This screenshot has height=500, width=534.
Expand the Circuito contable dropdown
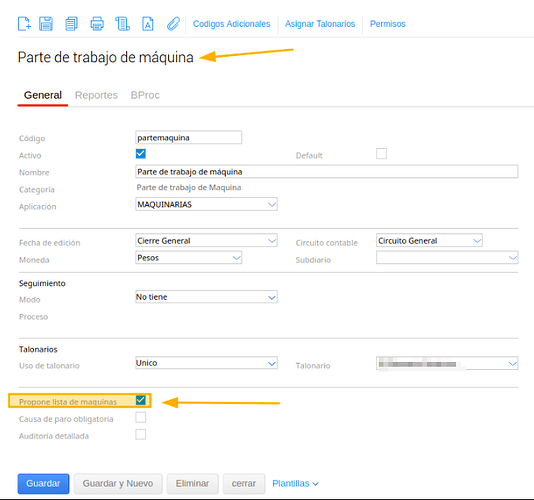click(429, 240)
